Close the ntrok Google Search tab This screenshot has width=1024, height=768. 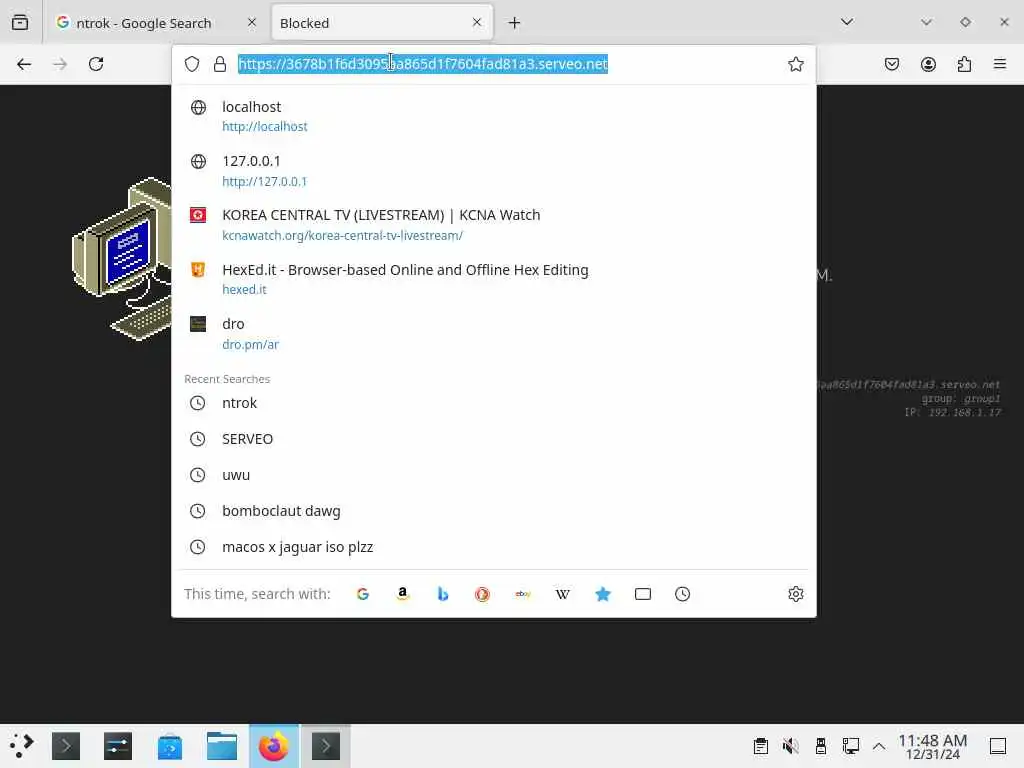252,23
